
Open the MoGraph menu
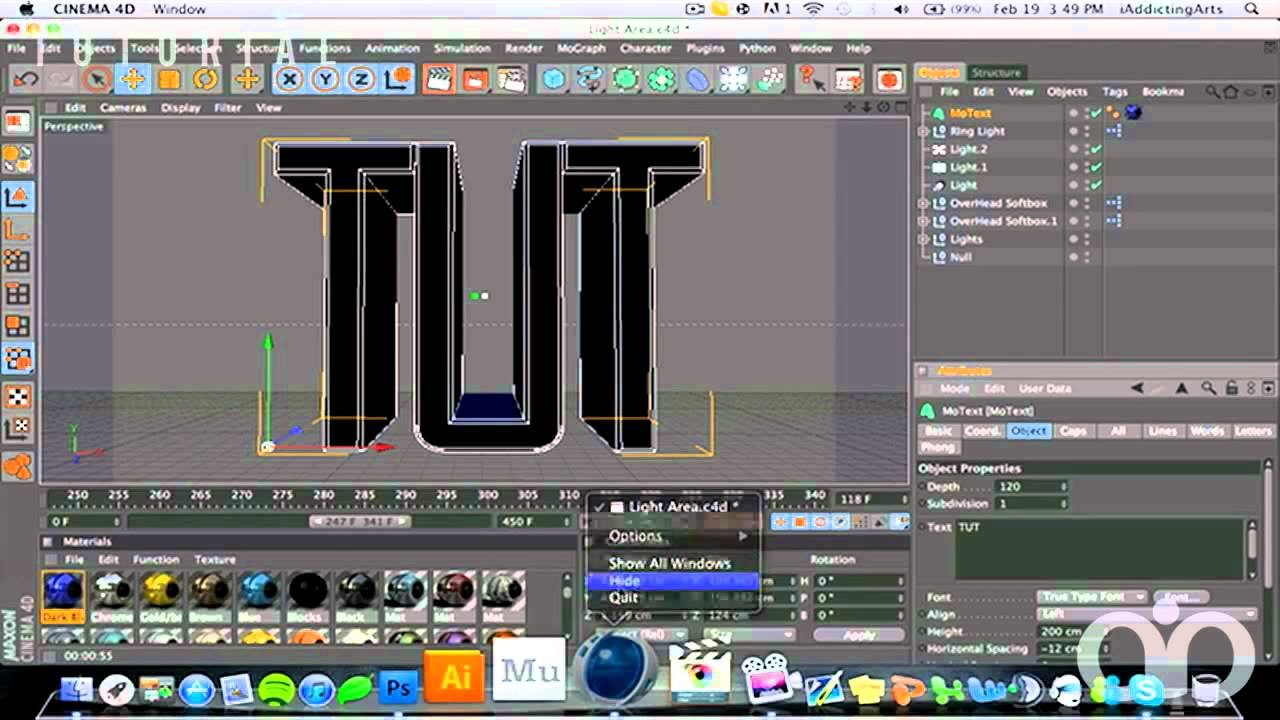[581, 48]
